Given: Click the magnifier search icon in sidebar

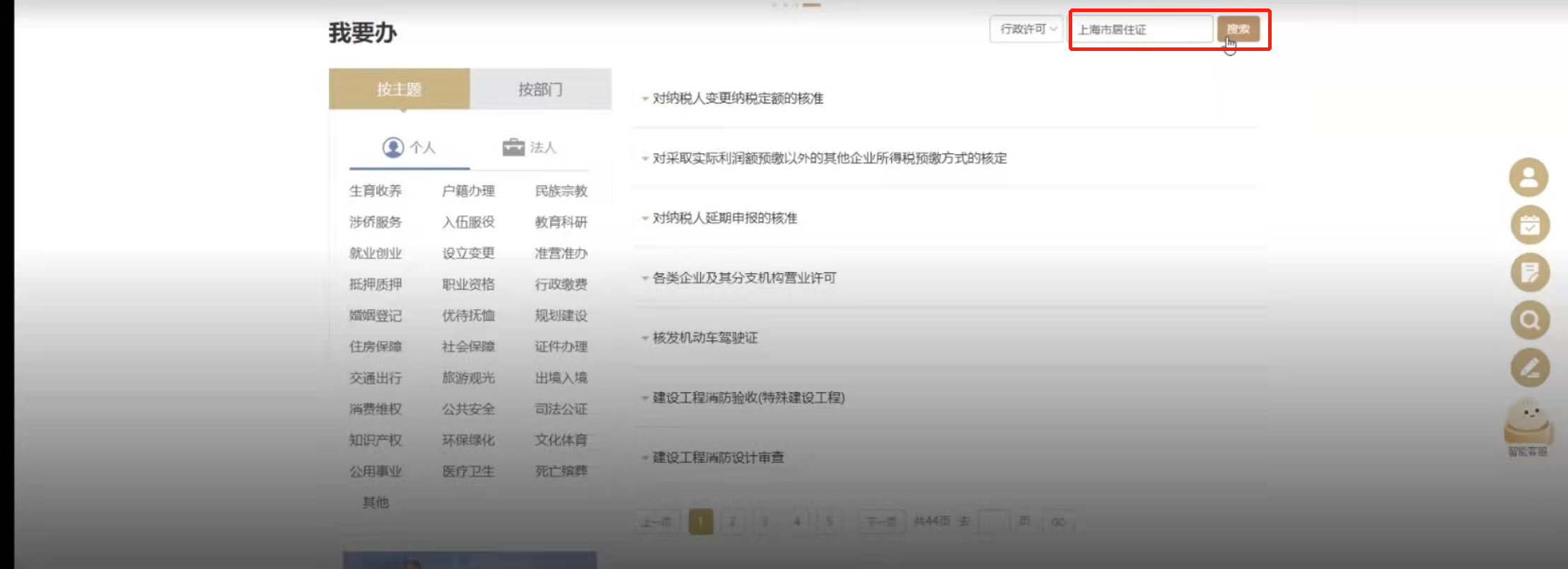Looking at the screenshot, I should 1530,321.
